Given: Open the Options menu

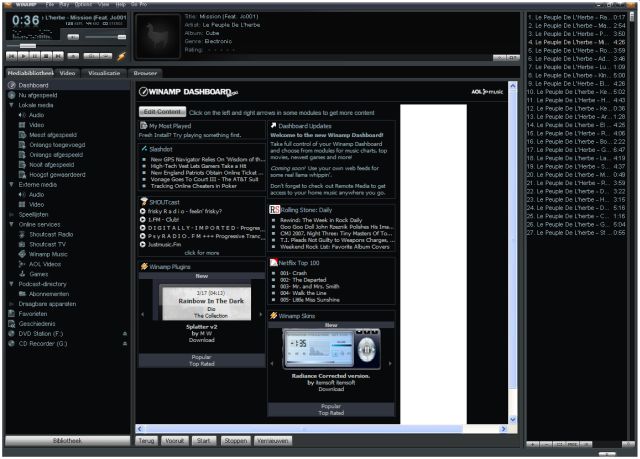Looking at the screenshot, I should (x=83, y=4).
